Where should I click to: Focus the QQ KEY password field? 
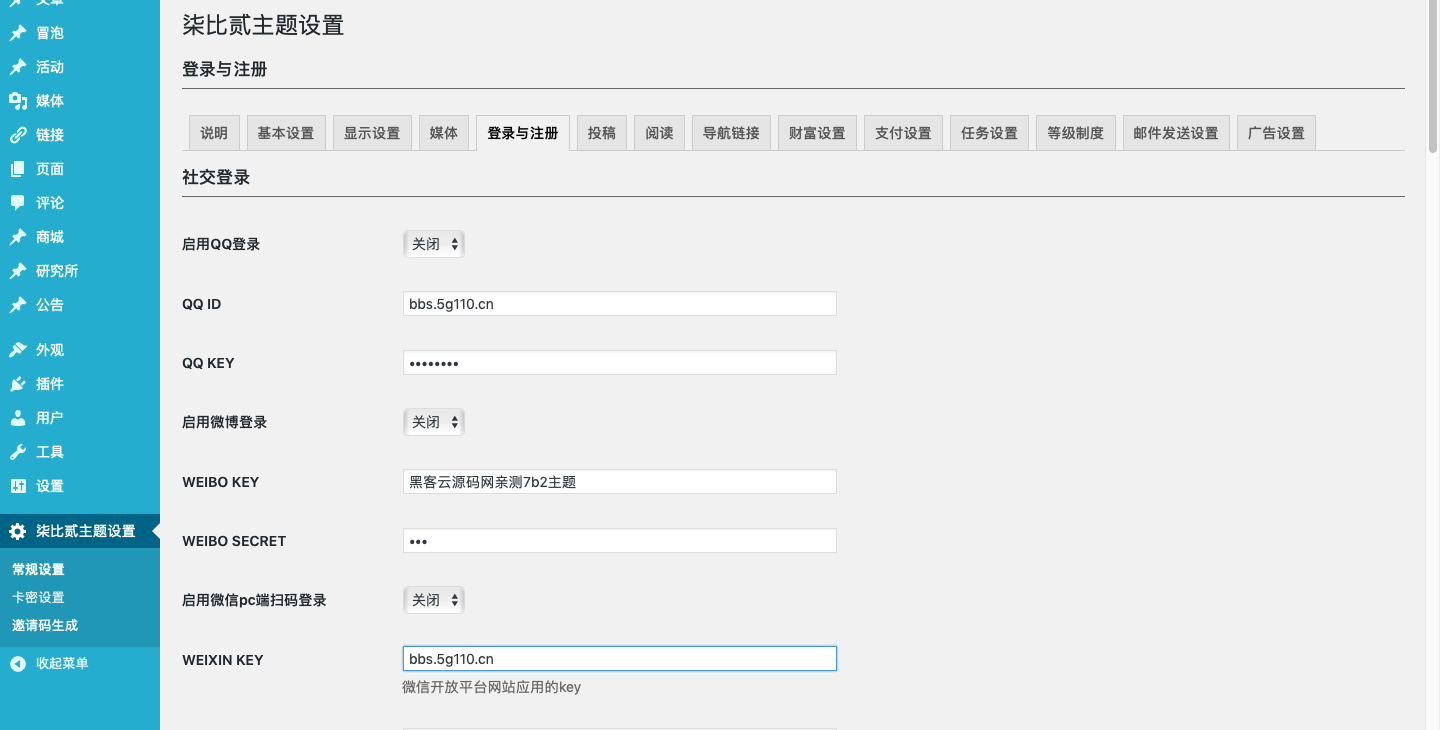pyautogui.click(x=619, y=363)
